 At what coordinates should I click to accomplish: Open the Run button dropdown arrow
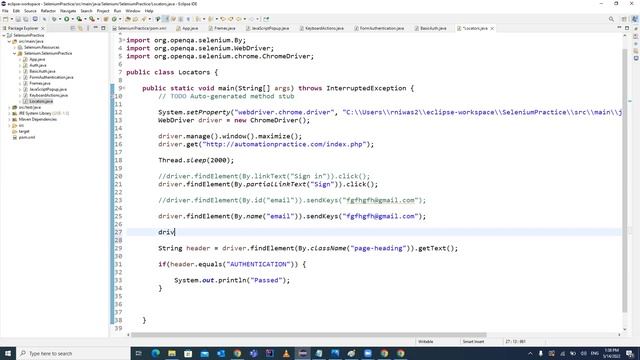(72, 19)
